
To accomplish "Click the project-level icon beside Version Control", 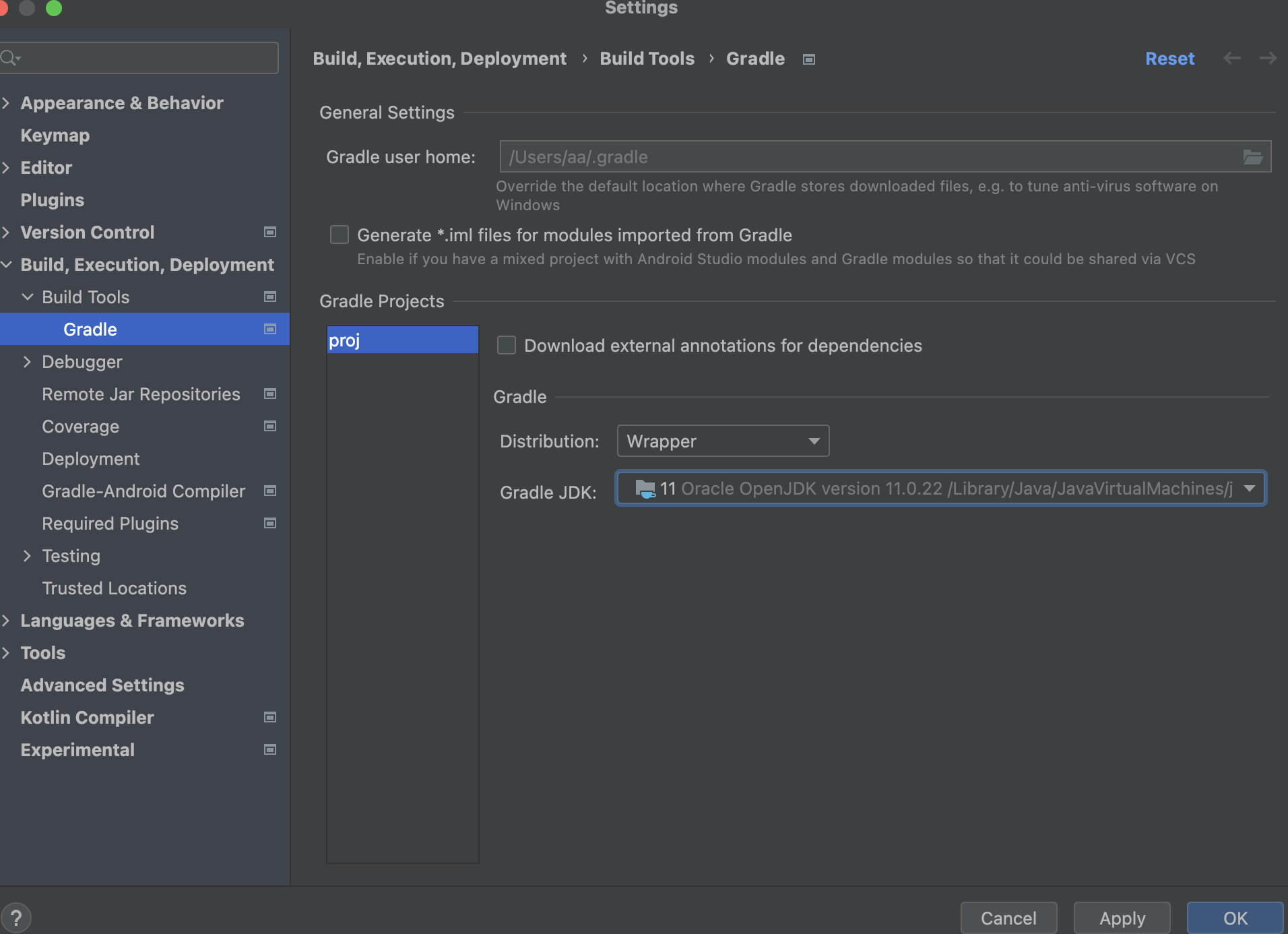I will pos(270,232).
